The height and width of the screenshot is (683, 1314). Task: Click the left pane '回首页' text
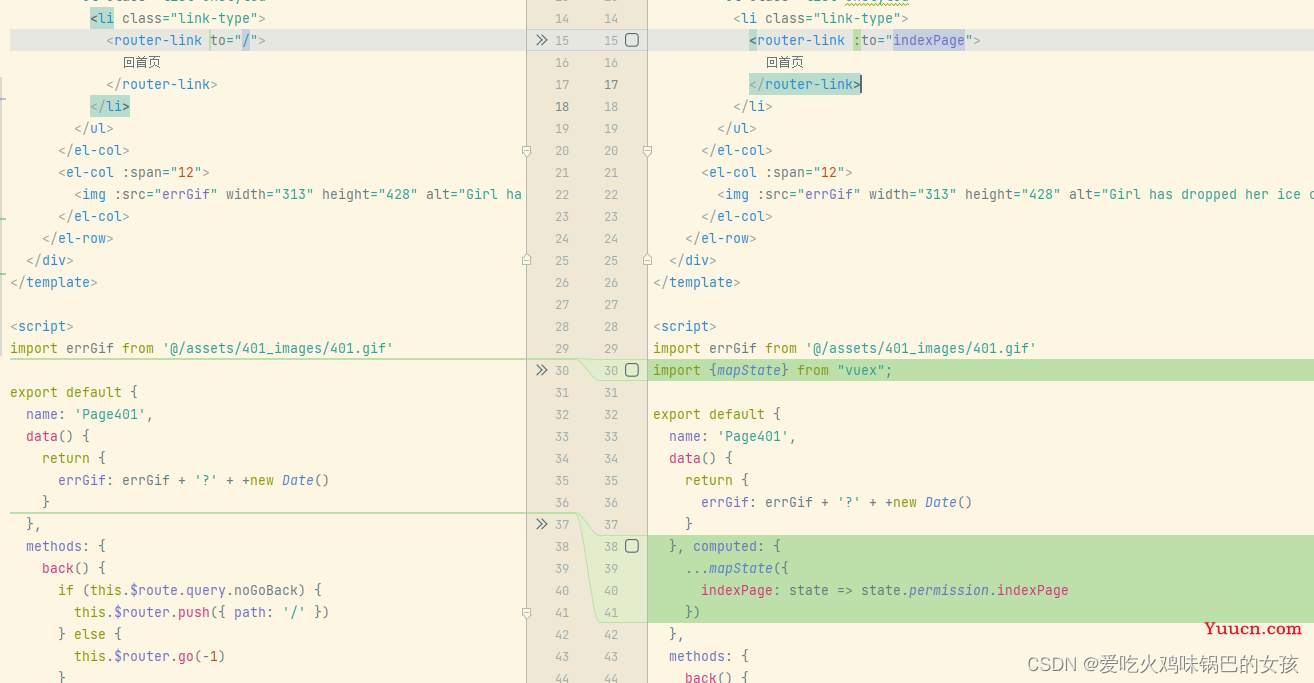click(142, 62)
